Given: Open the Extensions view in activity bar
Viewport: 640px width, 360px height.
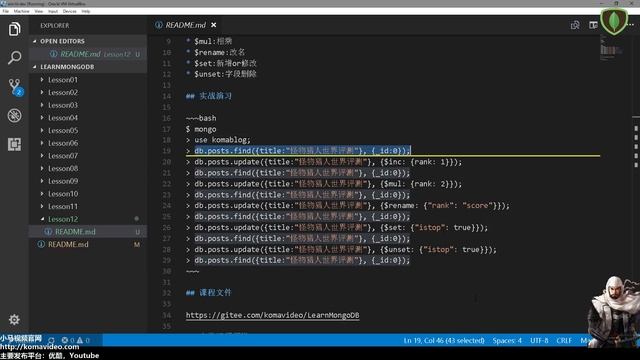Looking at the screenshot, I should click(x=14, y=144).
